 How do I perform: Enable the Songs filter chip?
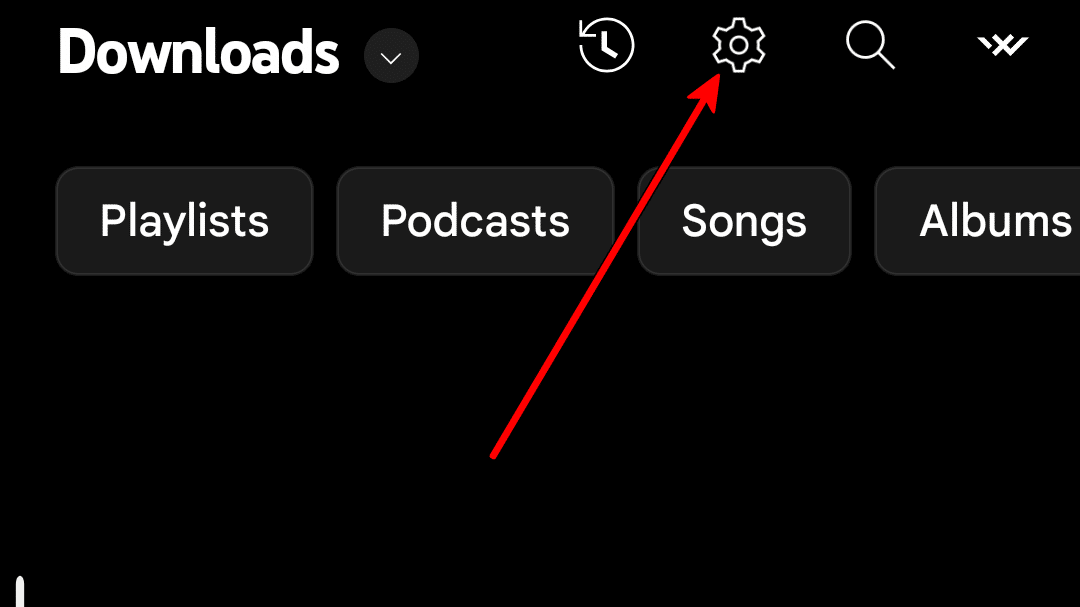point(744,221)
